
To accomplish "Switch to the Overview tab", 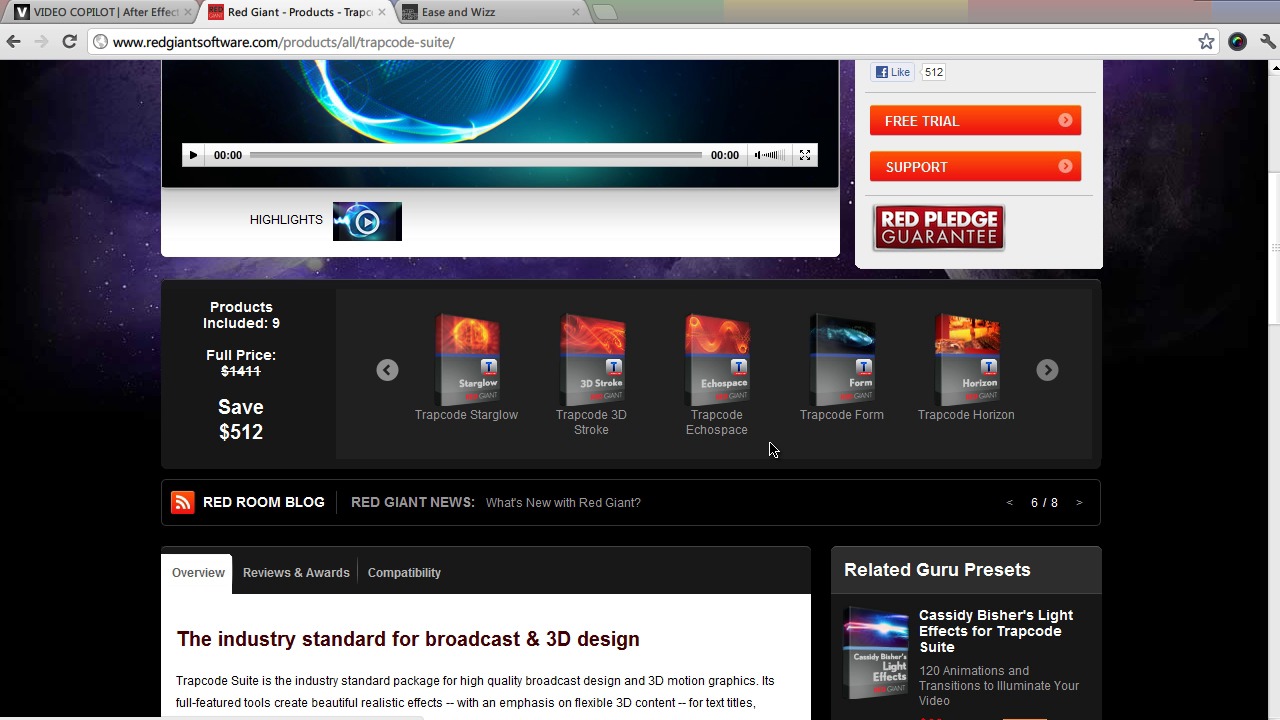I will point(198,573).
